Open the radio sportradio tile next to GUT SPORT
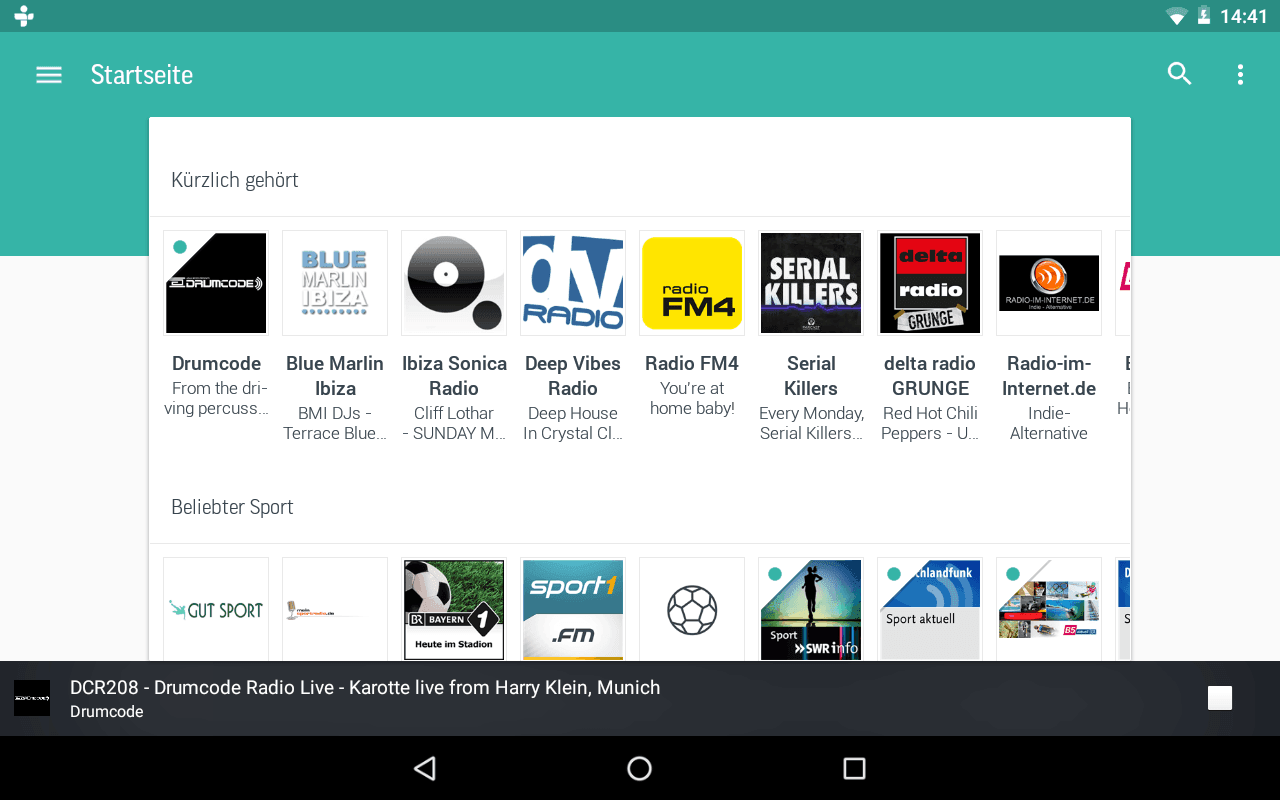This screenshot has height=800, width=1280. (x=335, y=609)
